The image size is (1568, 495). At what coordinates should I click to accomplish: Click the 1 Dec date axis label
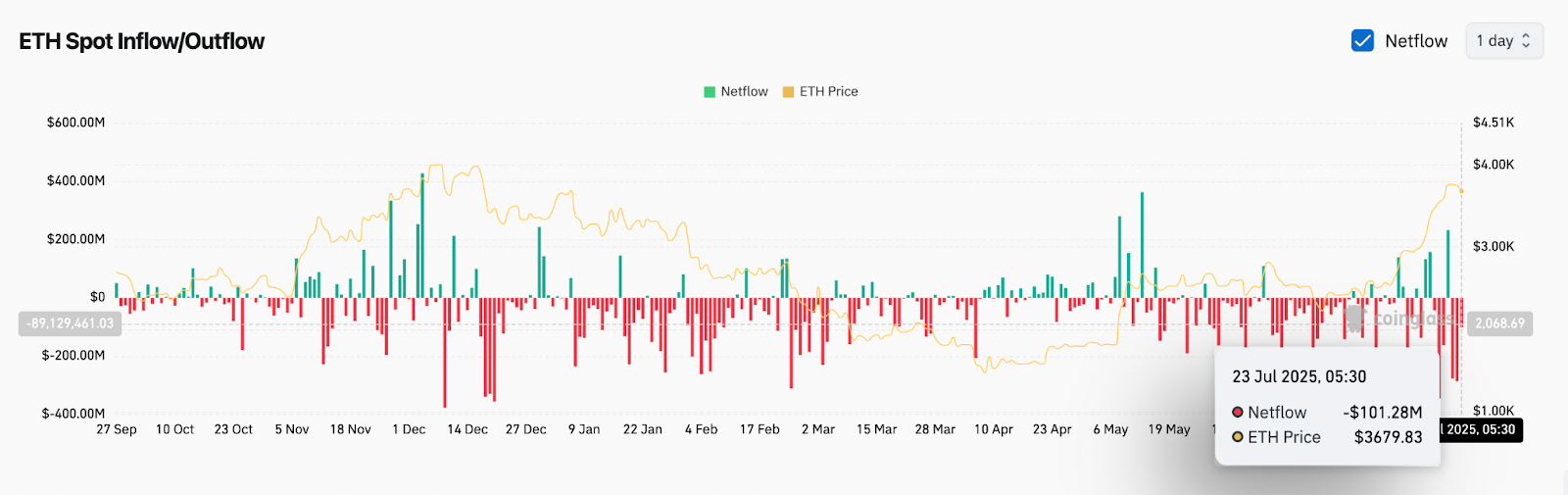[x=409, y=429]
